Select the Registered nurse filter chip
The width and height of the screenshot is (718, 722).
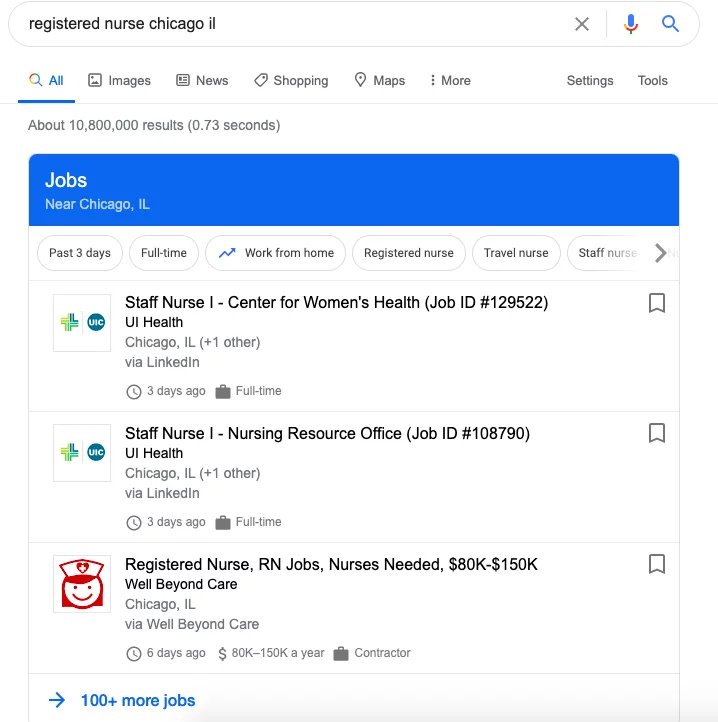click(x=409, y=253)
